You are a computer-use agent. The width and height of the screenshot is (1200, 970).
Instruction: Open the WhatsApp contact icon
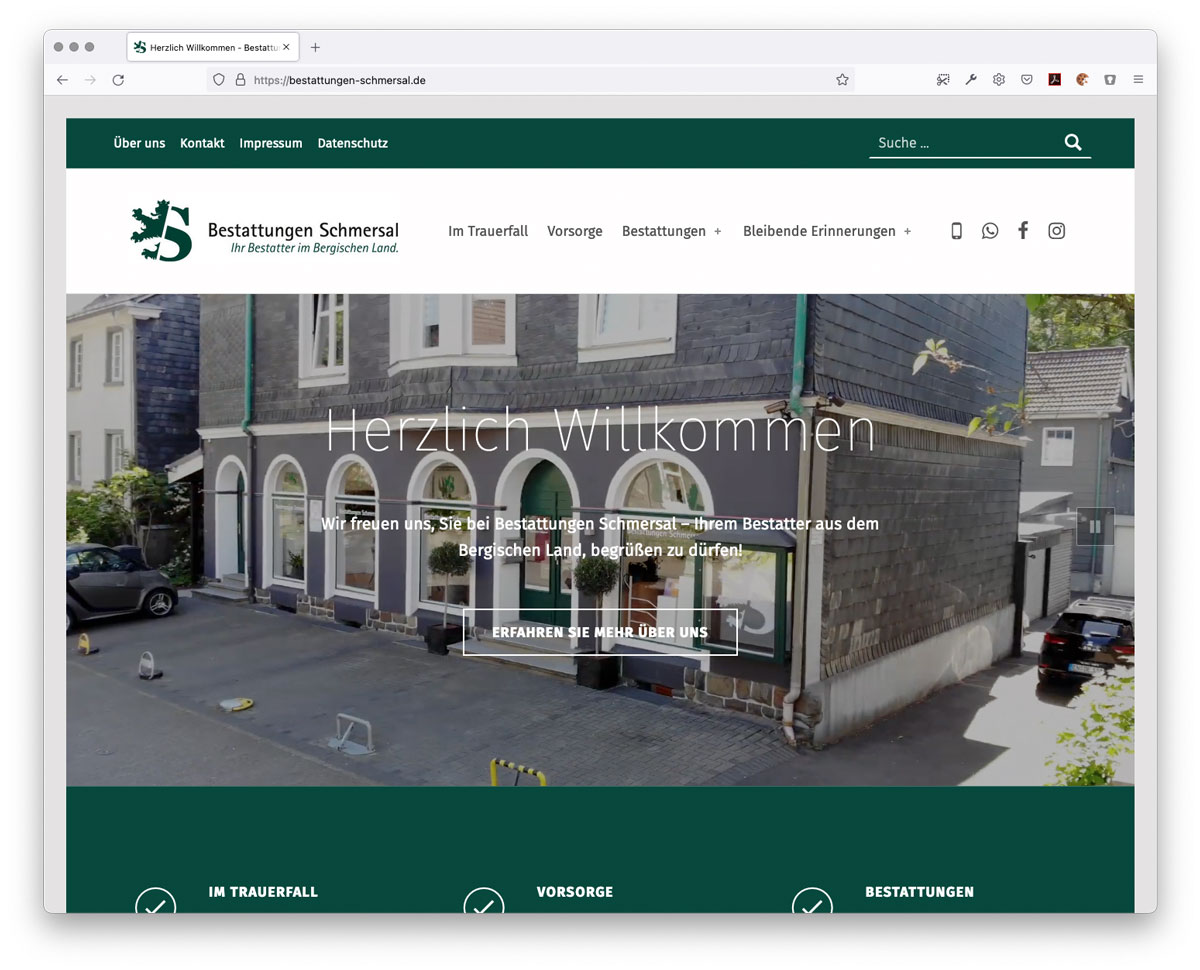990,230
